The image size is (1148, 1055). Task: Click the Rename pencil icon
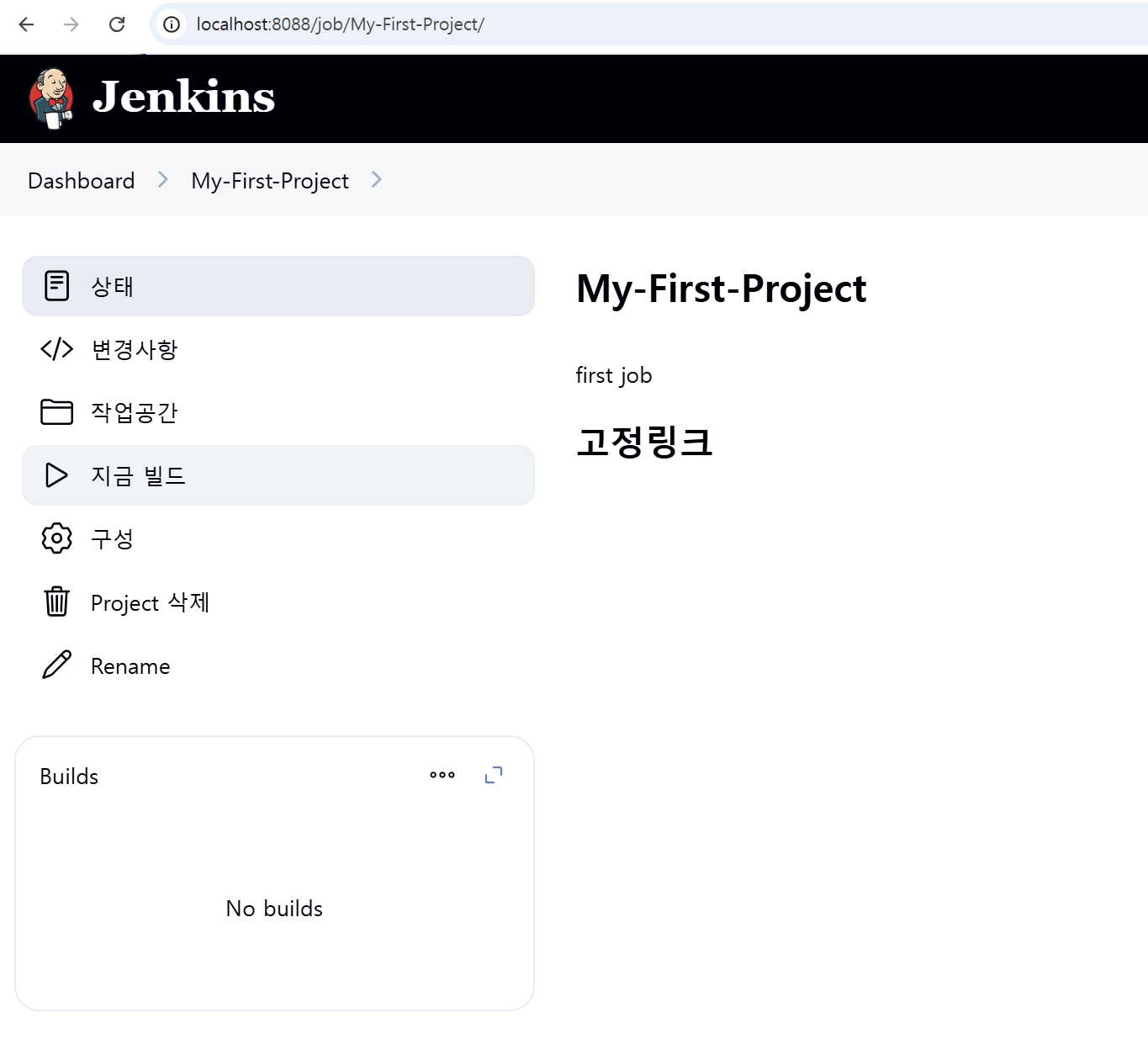(56, 665)
